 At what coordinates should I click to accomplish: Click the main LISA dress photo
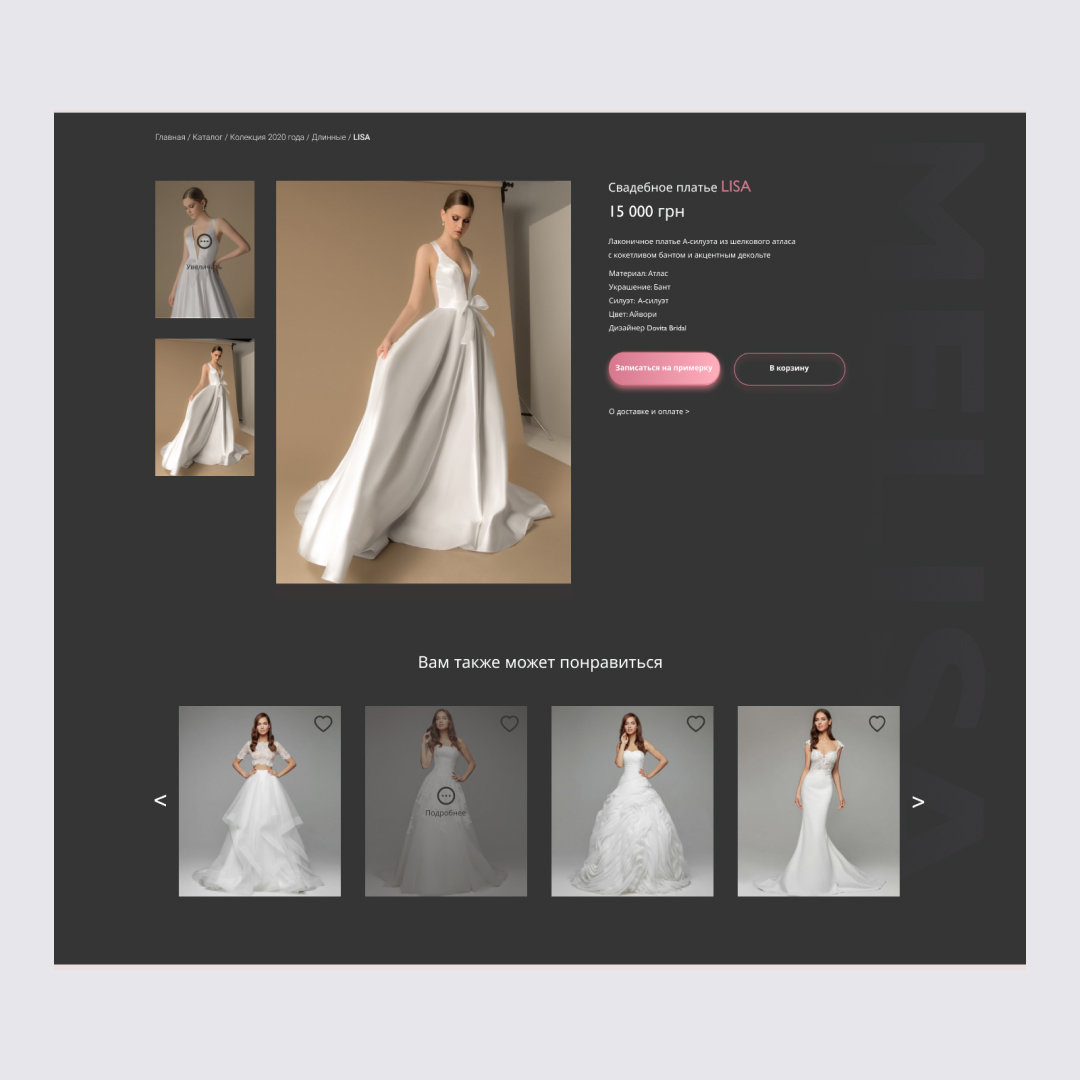pyautogui.click(x=423, y=382)
